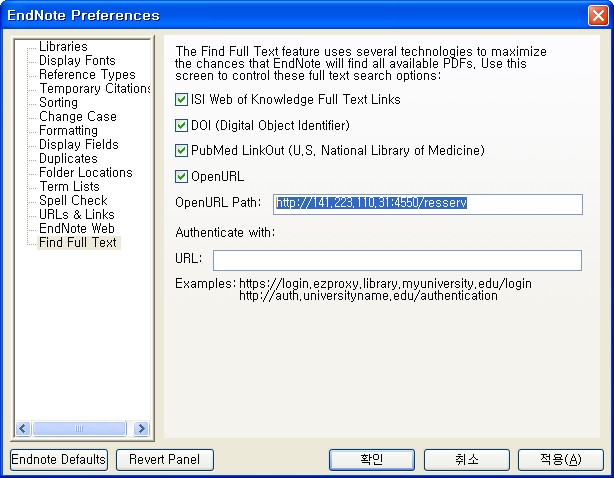Open Change Case preferences
This screenshot has width=614, height=478.
pyautogui.click(x=78, y=116)
